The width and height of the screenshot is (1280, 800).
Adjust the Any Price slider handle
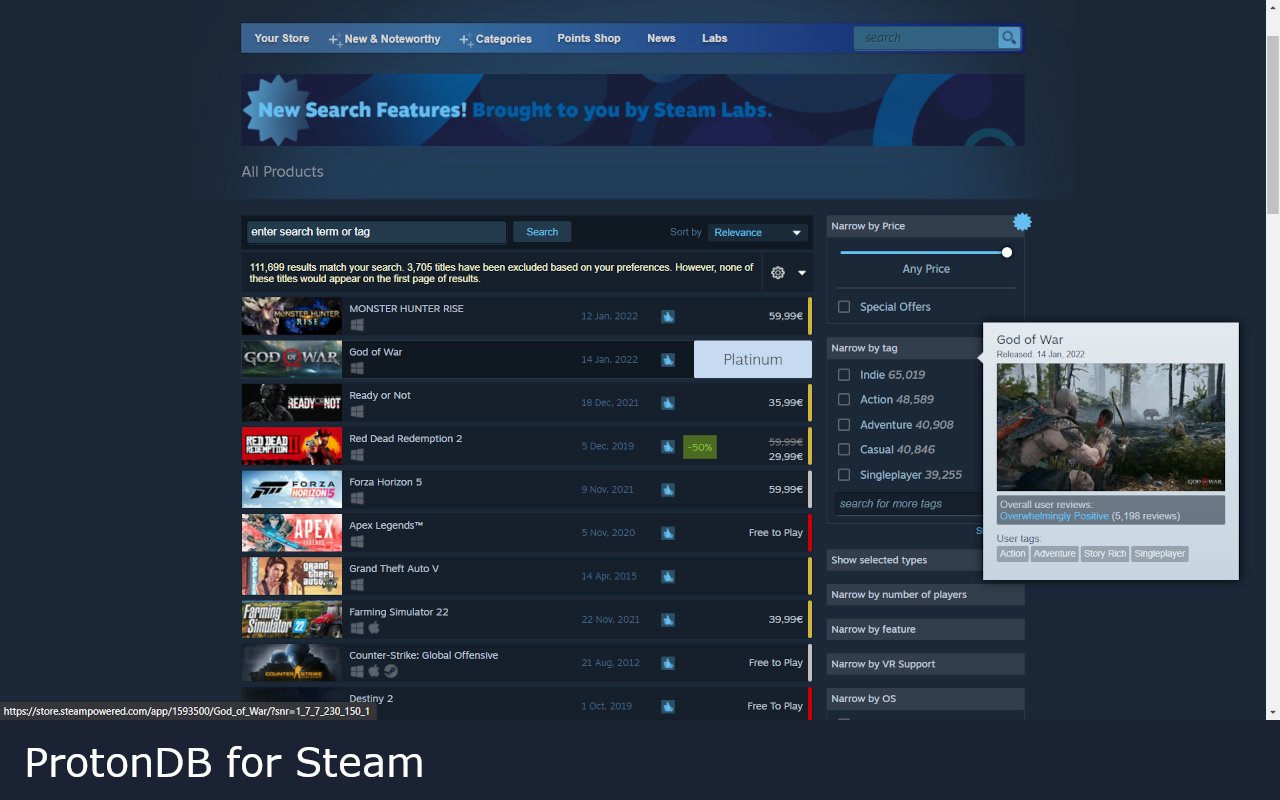[x=1007, y=252]
